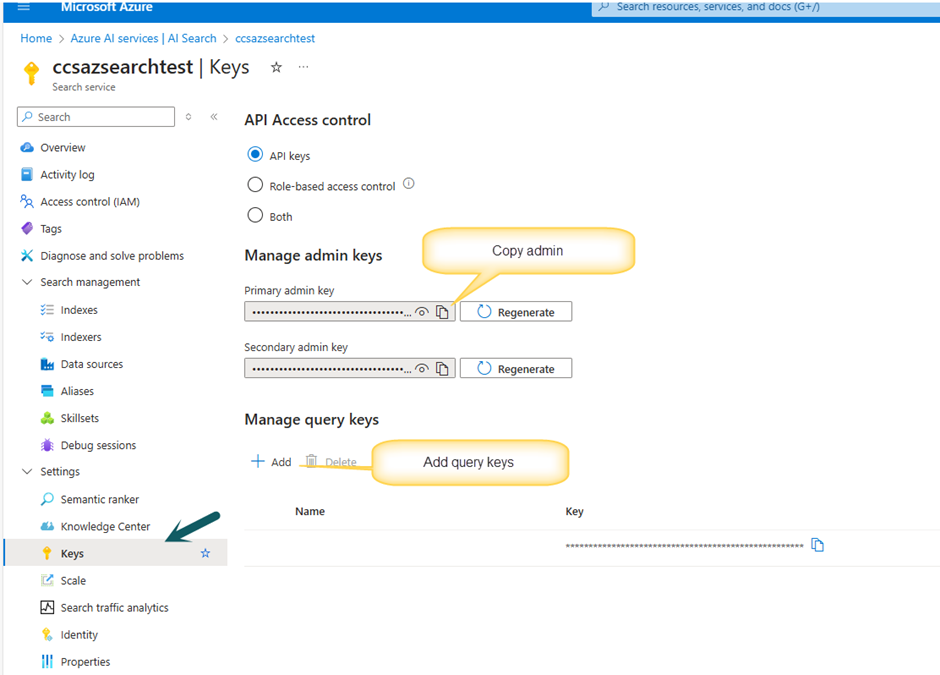
Task: Open Access control (IAM) in sidebar
Action: (x=90, y=201)
